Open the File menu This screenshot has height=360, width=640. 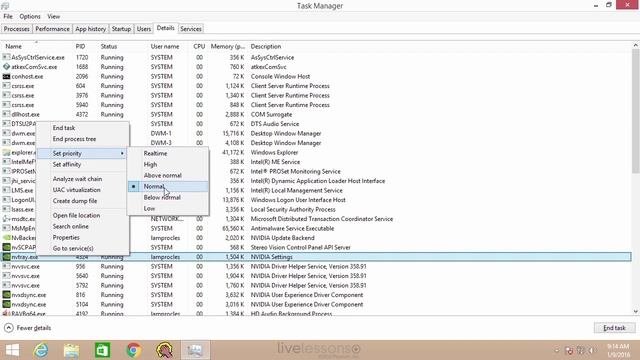pyautogui.click(x=8, y=16)
